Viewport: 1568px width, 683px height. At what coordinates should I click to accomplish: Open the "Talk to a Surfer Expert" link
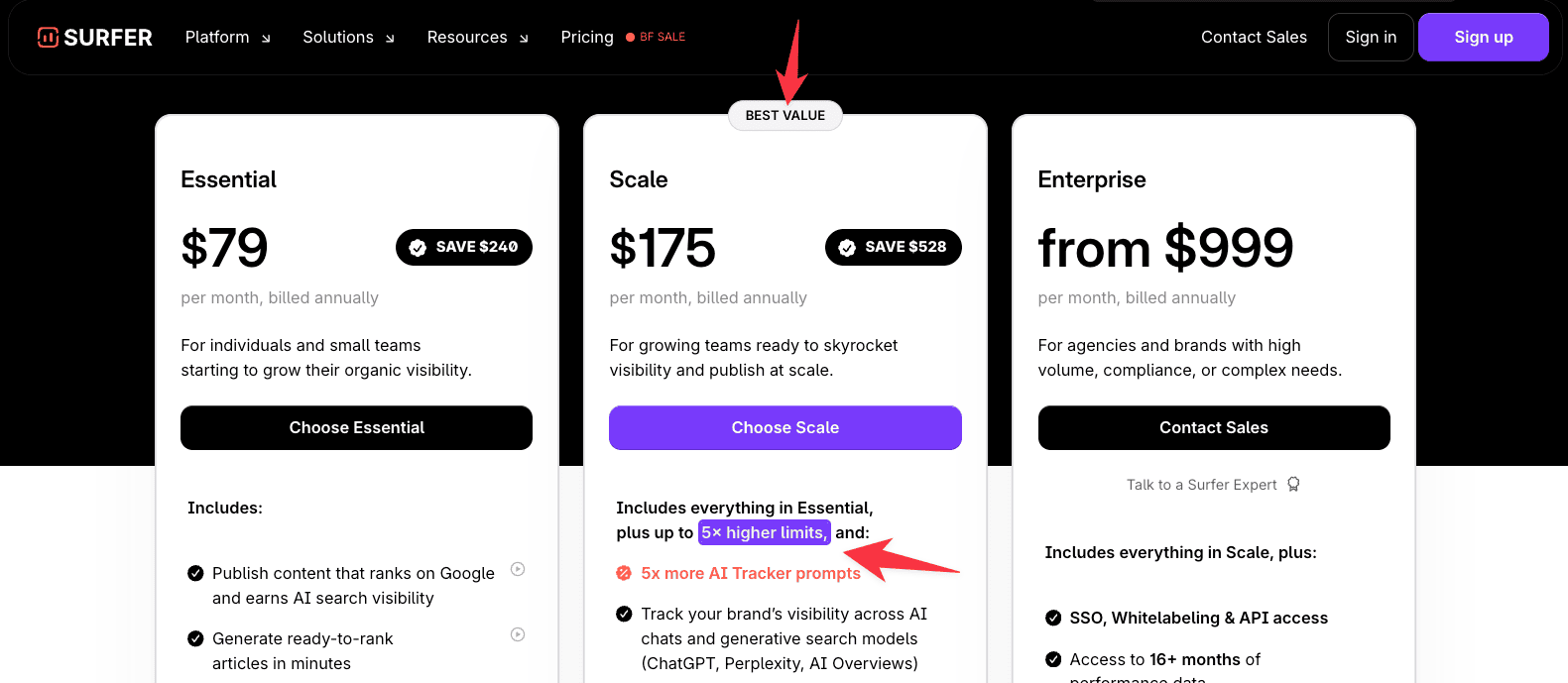click(1201, 484)
